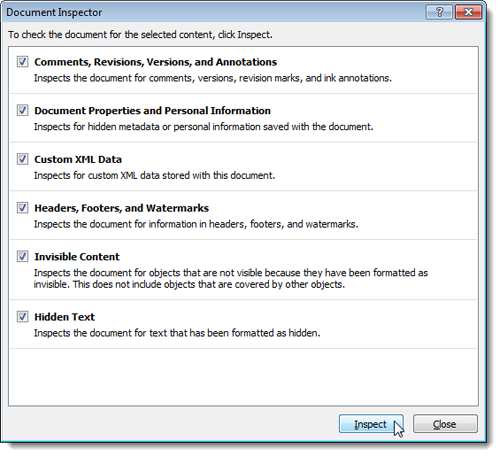500x456 pixels.
Task: Uncheck the Headers, Footers, and Watermarks checkbox
Action: coord(22,208)
